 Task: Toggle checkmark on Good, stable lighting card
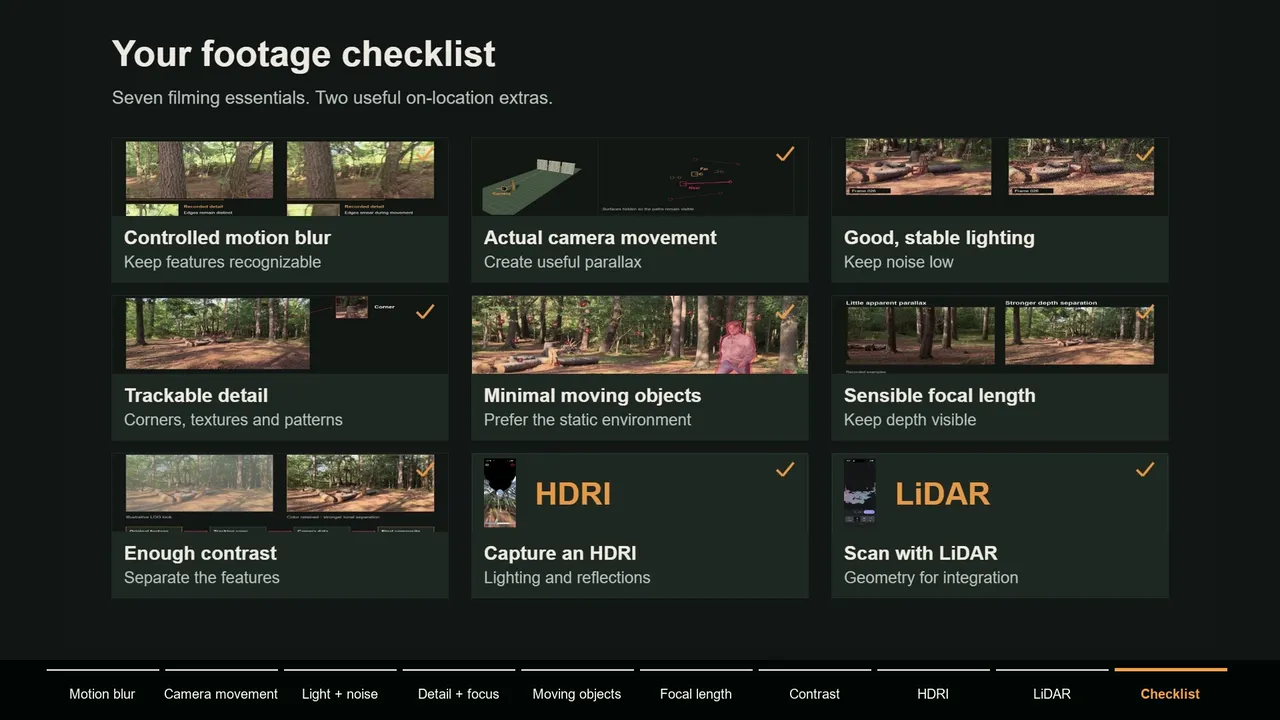1145,153
